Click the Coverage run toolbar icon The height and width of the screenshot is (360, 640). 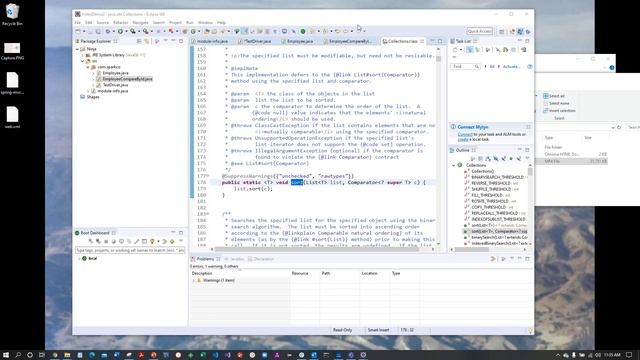point(133,31)
